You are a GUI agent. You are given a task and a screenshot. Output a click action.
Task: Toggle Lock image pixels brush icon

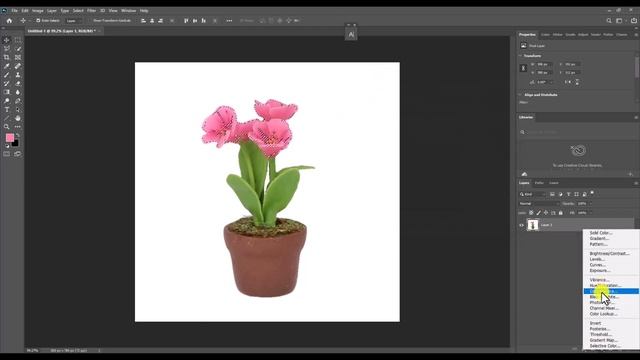tap(538, 213)
